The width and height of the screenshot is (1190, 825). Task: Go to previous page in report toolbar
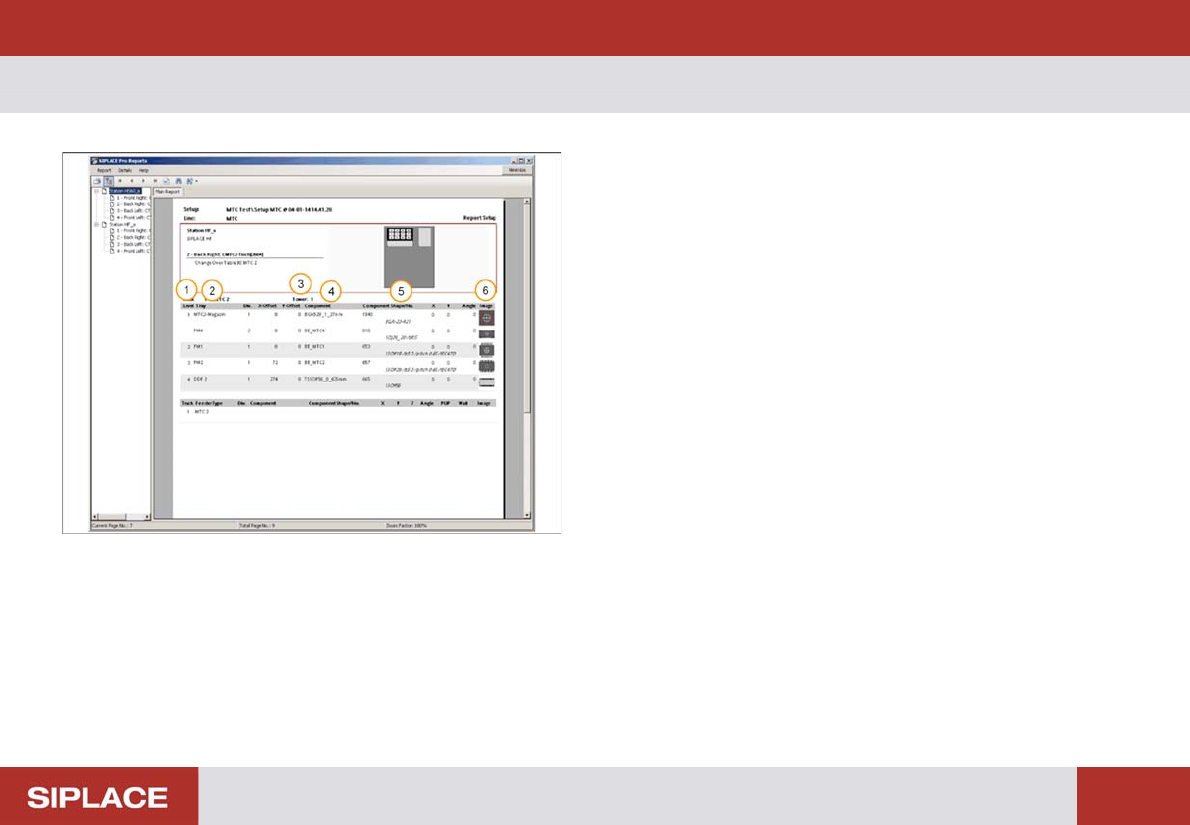[131, 181]
